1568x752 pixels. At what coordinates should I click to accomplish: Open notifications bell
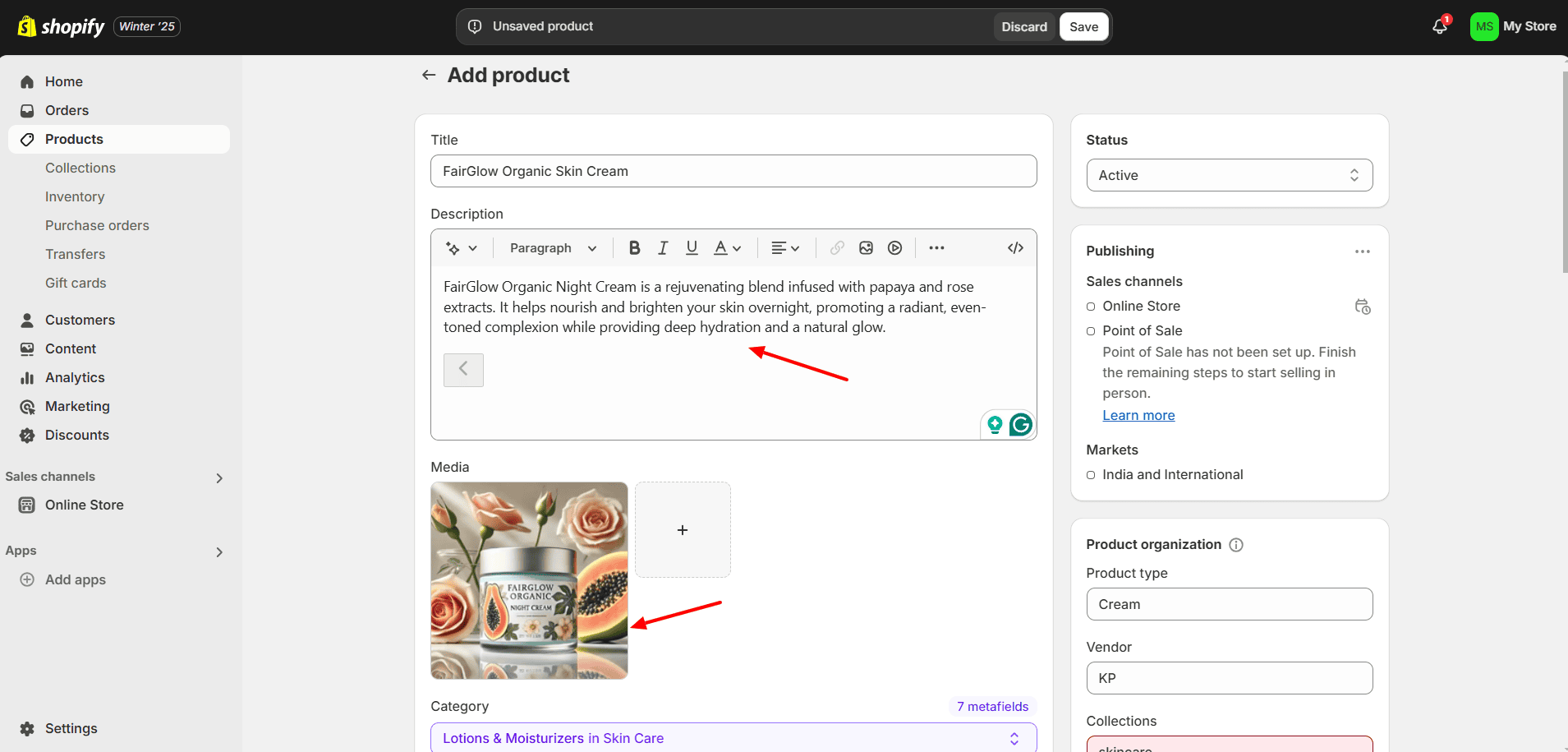[x=1439, y=26]
